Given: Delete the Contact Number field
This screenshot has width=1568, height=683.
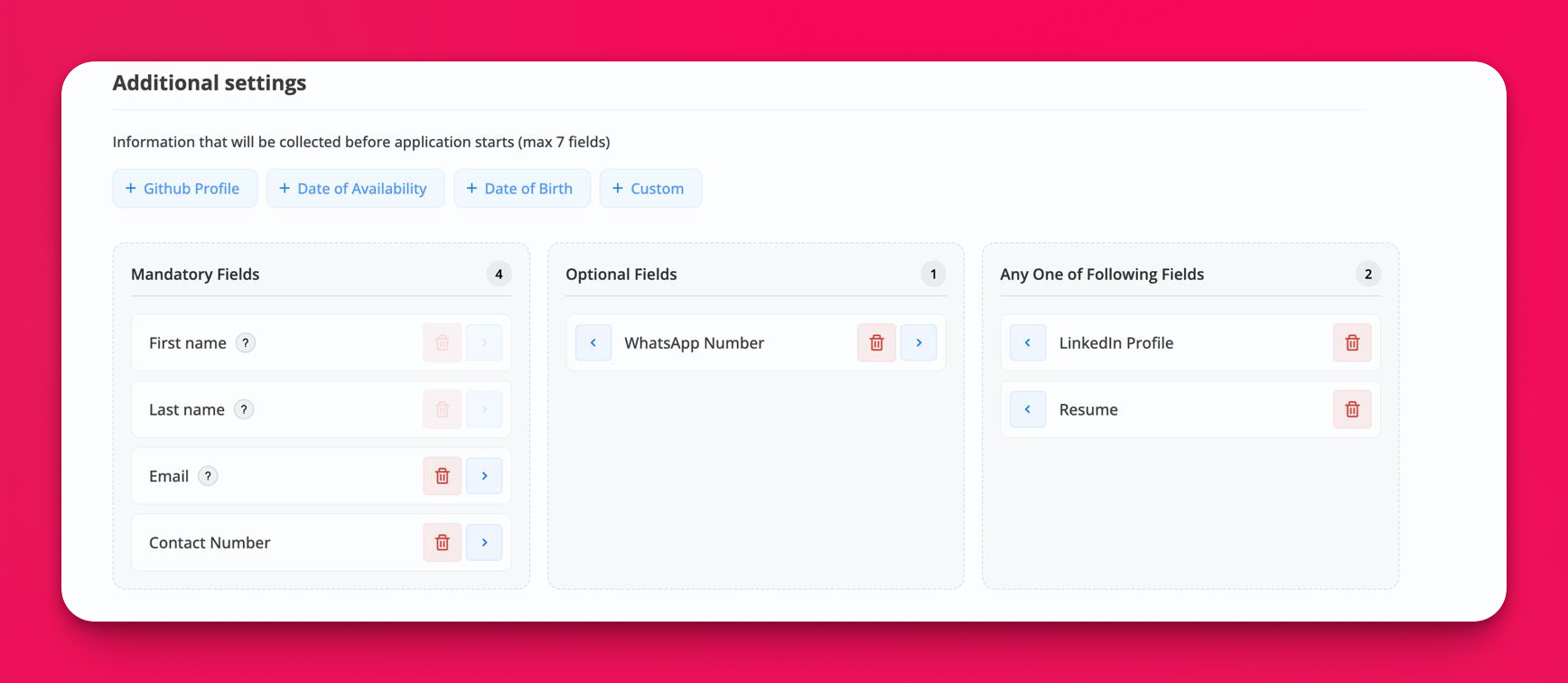Looking at the screenshot, I should tap(442, 543).
